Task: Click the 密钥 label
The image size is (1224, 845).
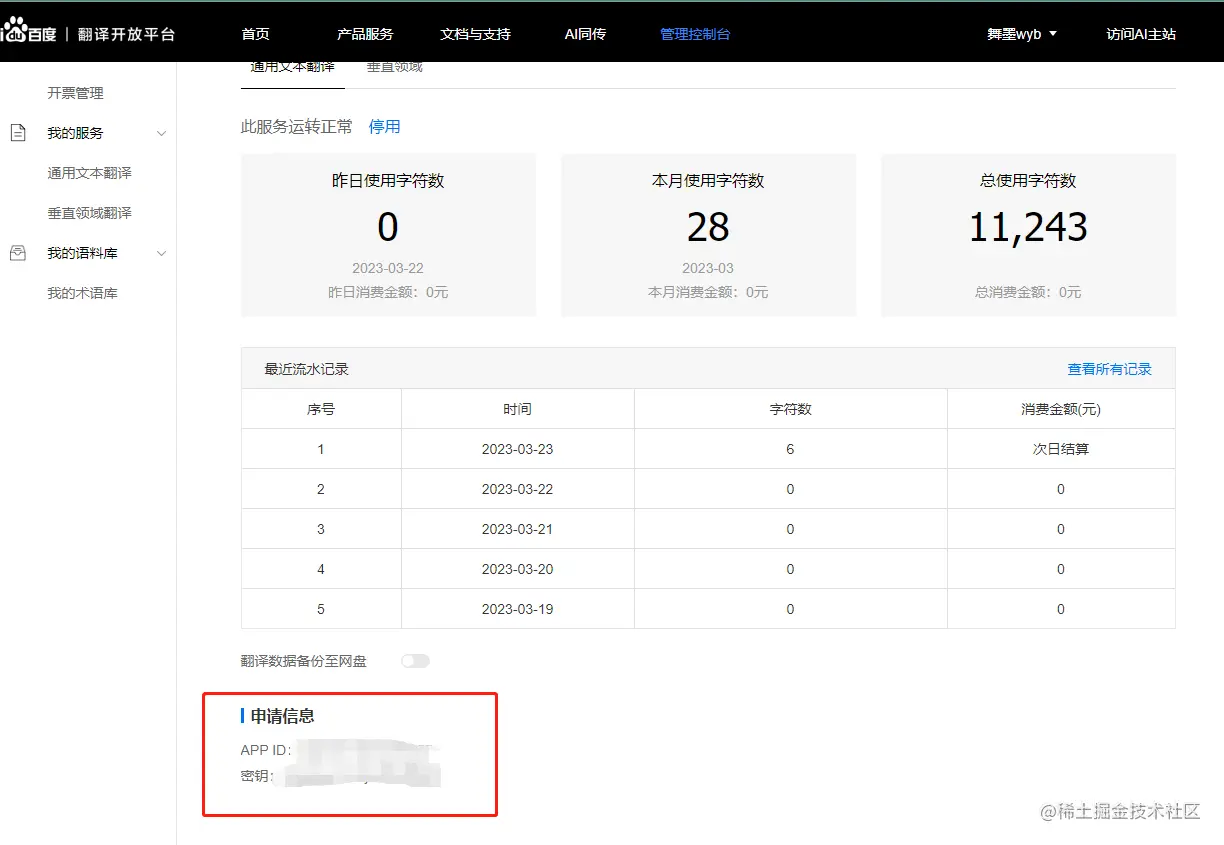Action: coord(256,775)
